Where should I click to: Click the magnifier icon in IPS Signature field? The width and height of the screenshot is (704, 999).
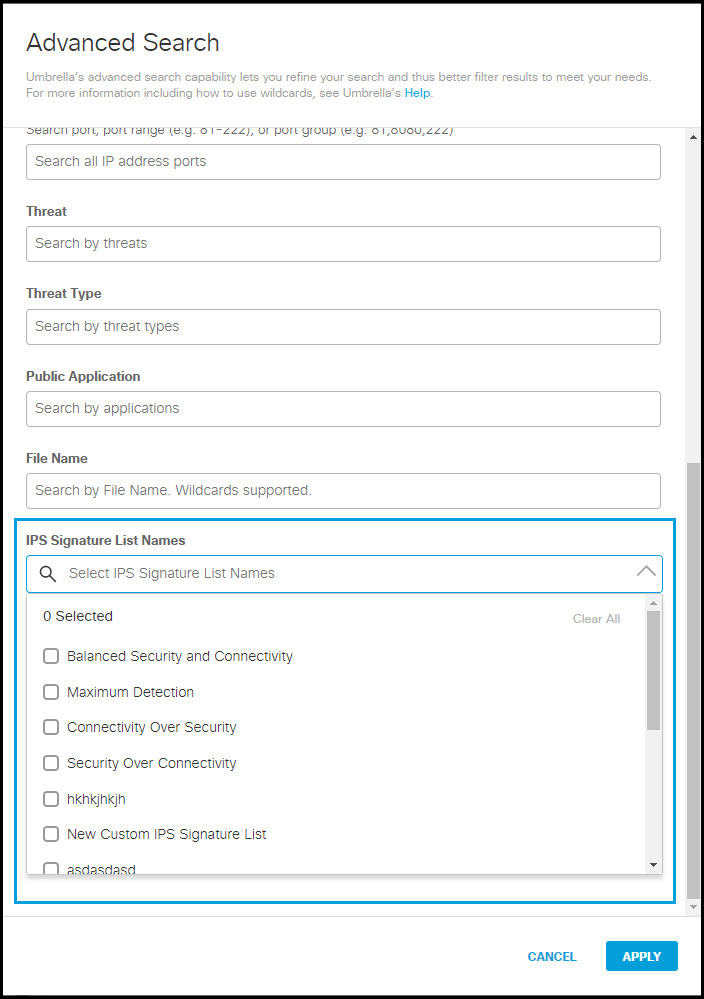[x=46, y=574]
